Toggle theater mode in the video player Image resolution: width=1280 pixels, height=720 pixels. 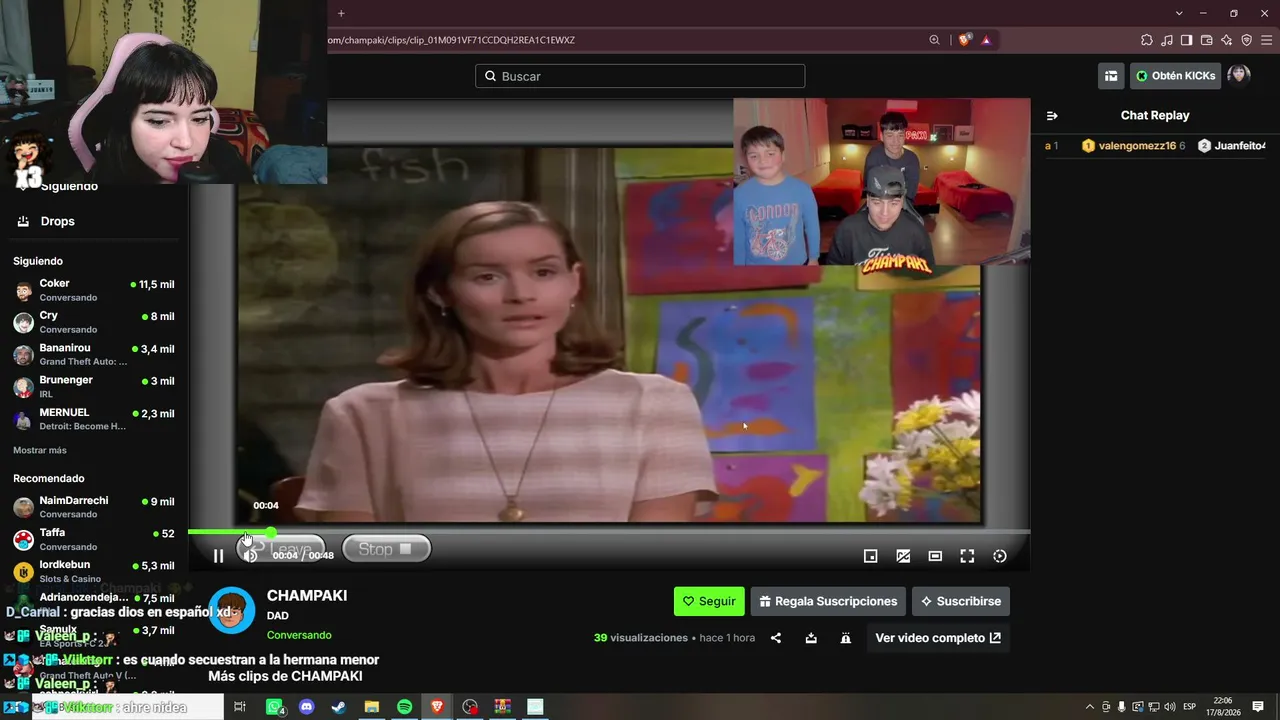click(935, 556)
